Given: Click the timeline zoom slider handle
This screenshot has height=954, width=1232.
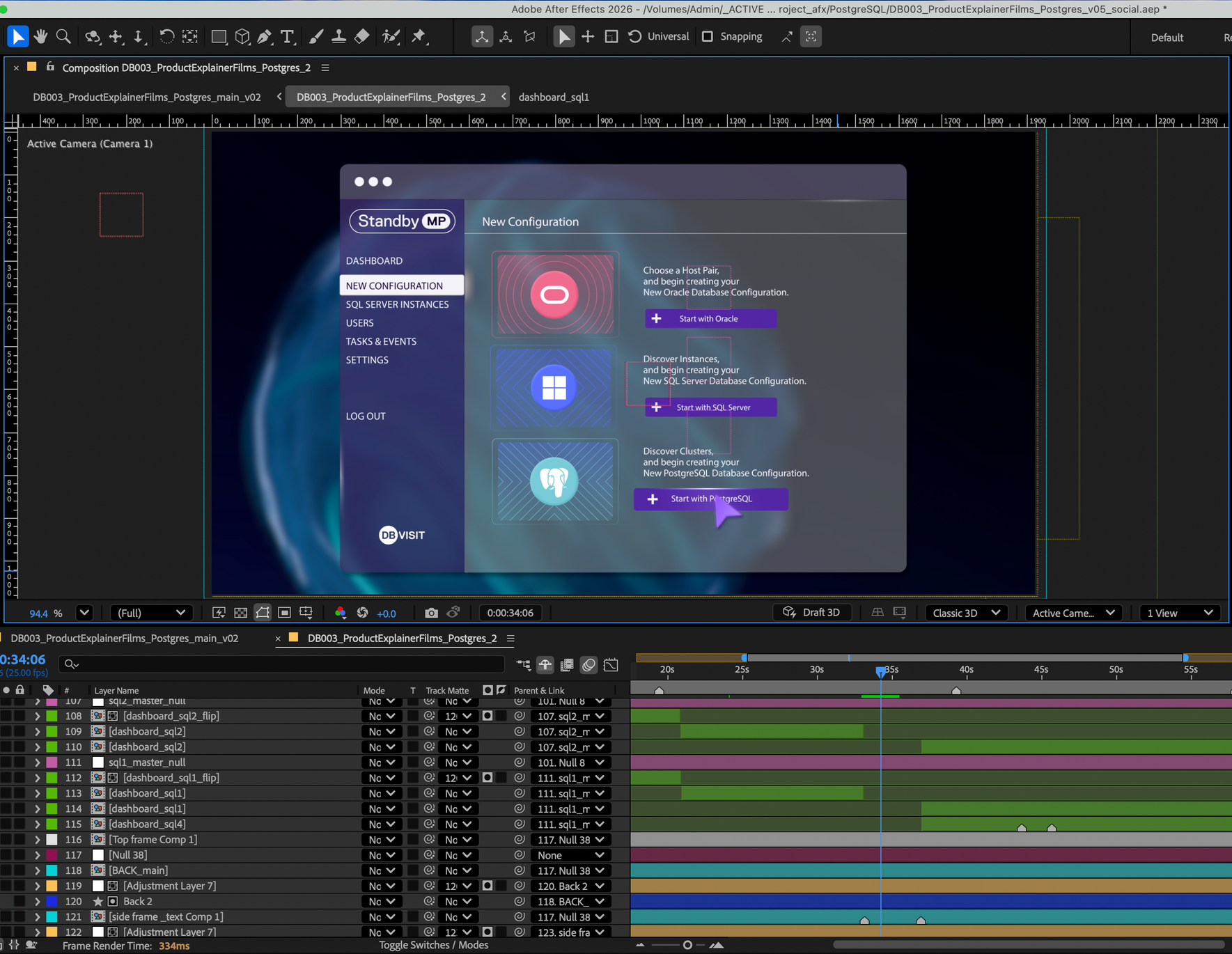Looking at the screenshot, I should coord(687,945).
